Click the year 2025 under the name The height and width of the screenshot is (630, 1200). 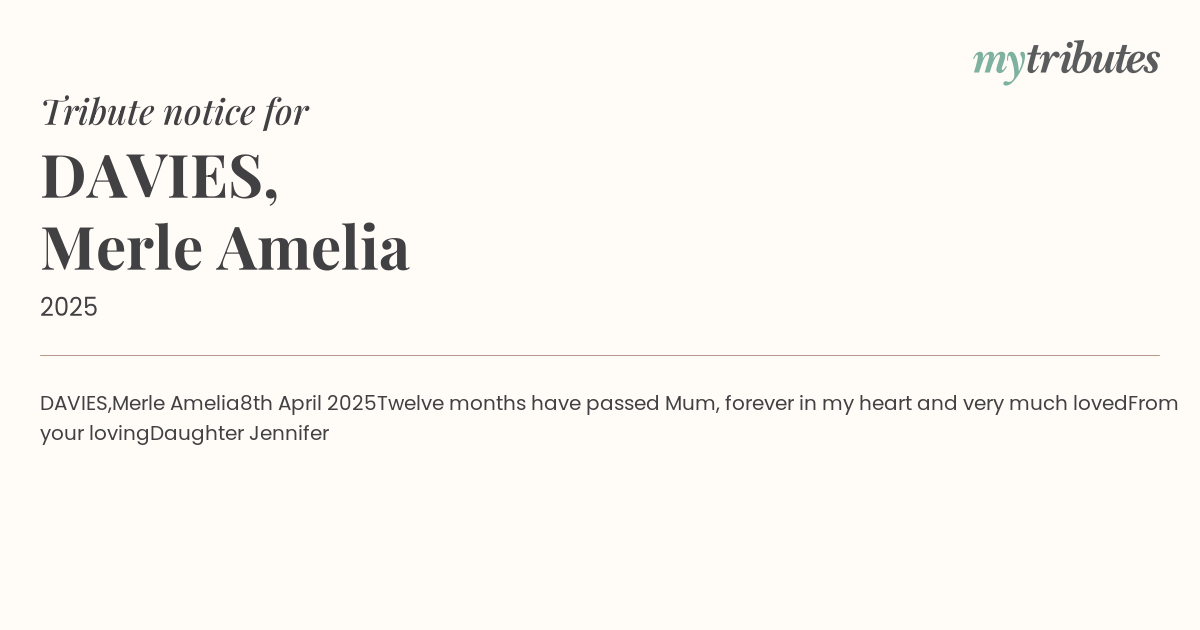69,307
